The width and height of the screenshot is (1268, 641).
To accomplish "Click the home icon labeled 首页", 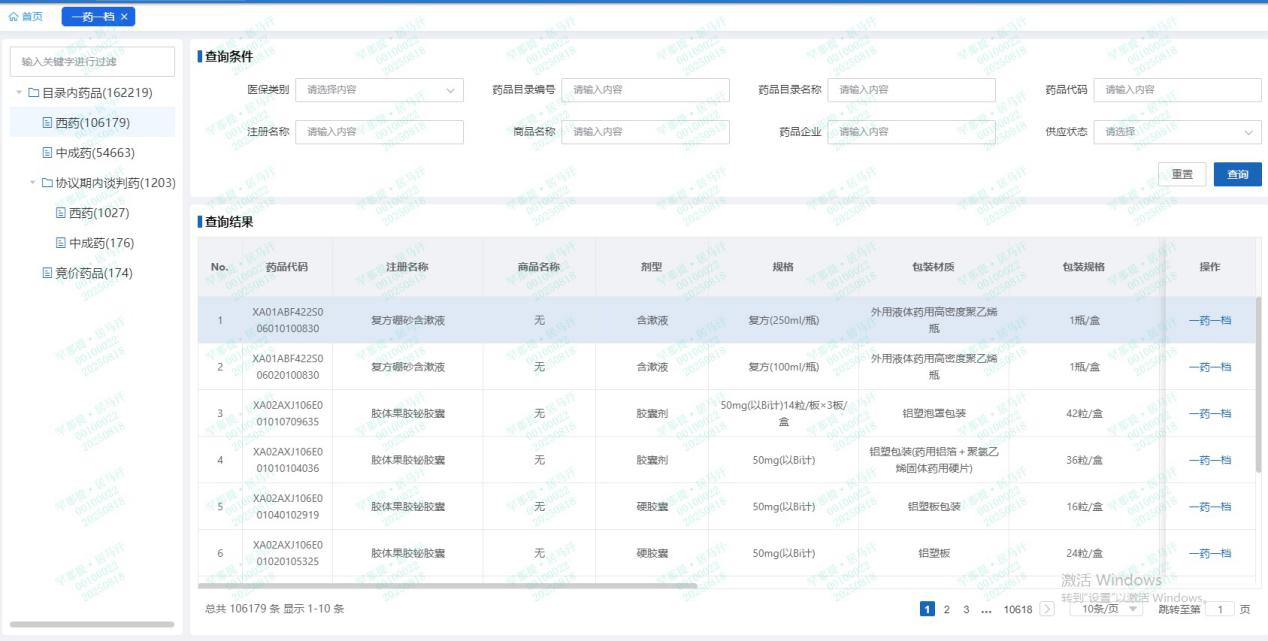I will click(25, 17).
